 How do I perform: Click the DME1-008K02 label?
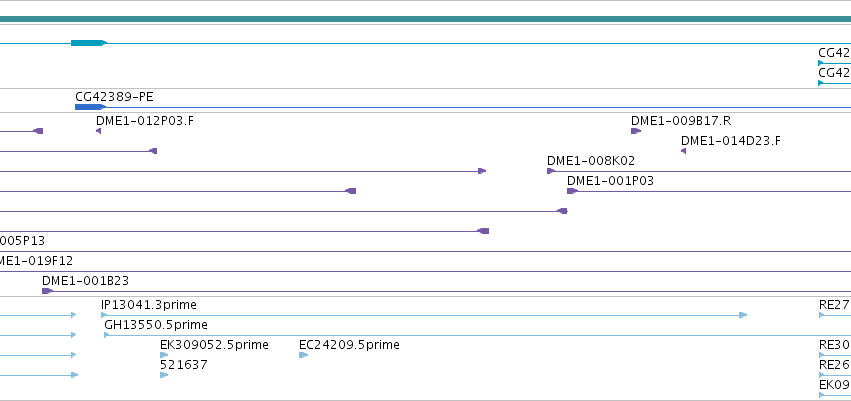tap(590, 161)
